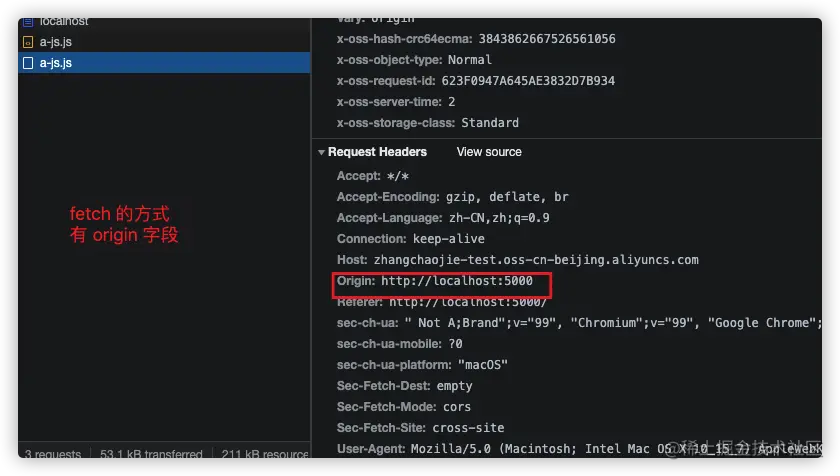Click the 3 requests status entry
840x476 pixels.
52,454
